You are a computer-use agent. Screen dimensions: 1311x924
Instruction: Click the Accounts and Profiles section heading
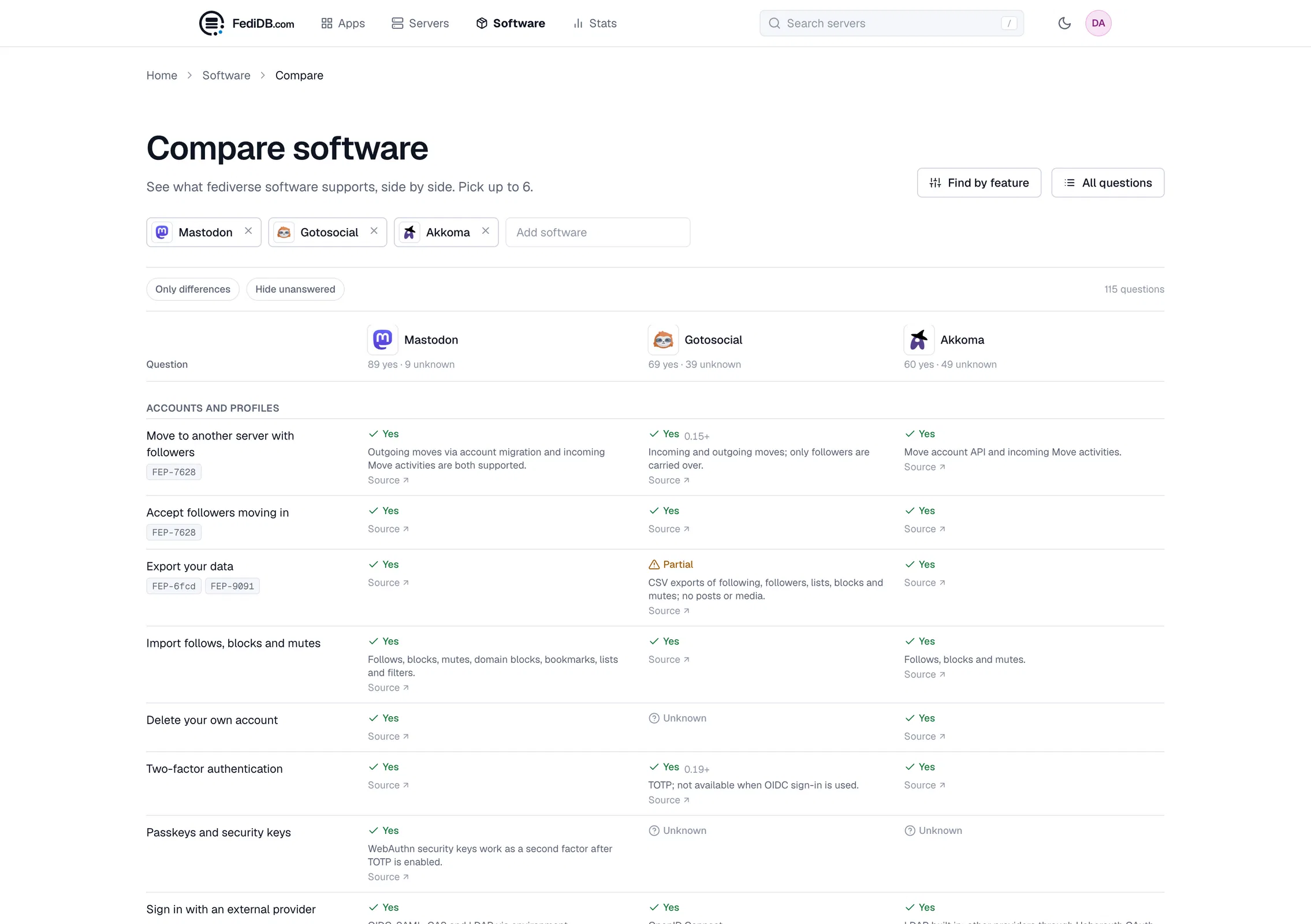213,408
